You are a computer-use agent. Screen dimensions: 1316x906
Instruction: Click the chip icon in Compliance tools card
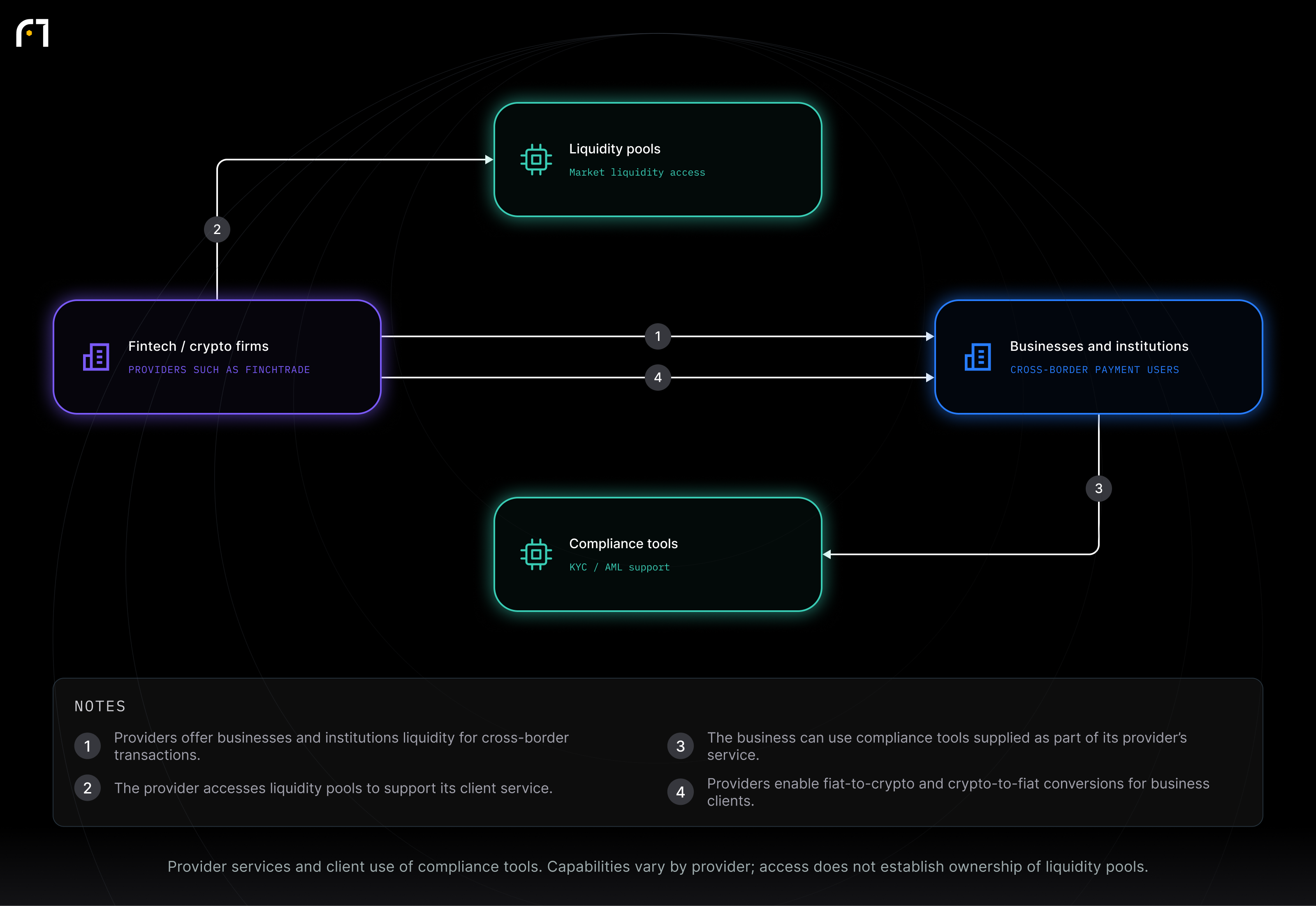(536, 555)
